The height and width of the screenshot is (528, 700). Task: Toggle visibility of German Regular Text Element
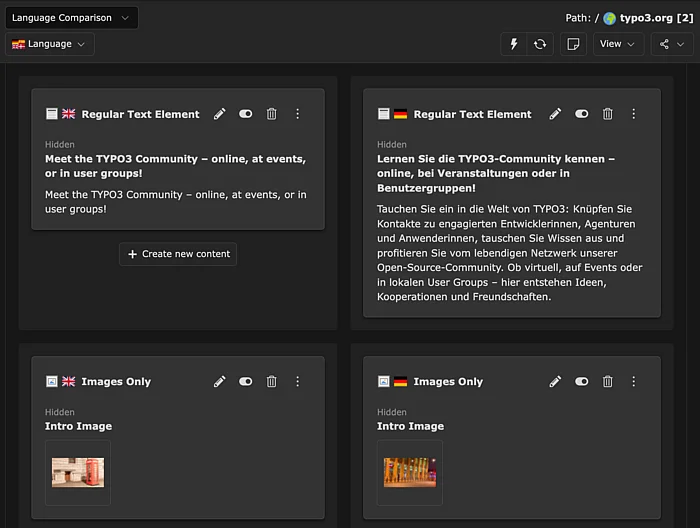581,114
